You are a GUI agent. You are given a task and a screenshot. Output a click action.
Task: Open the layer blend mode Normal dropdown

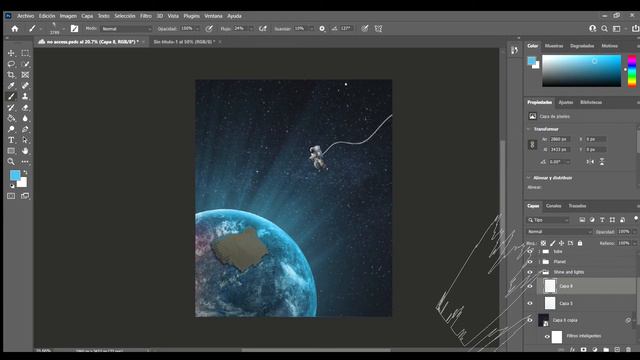tap(559, 232)
